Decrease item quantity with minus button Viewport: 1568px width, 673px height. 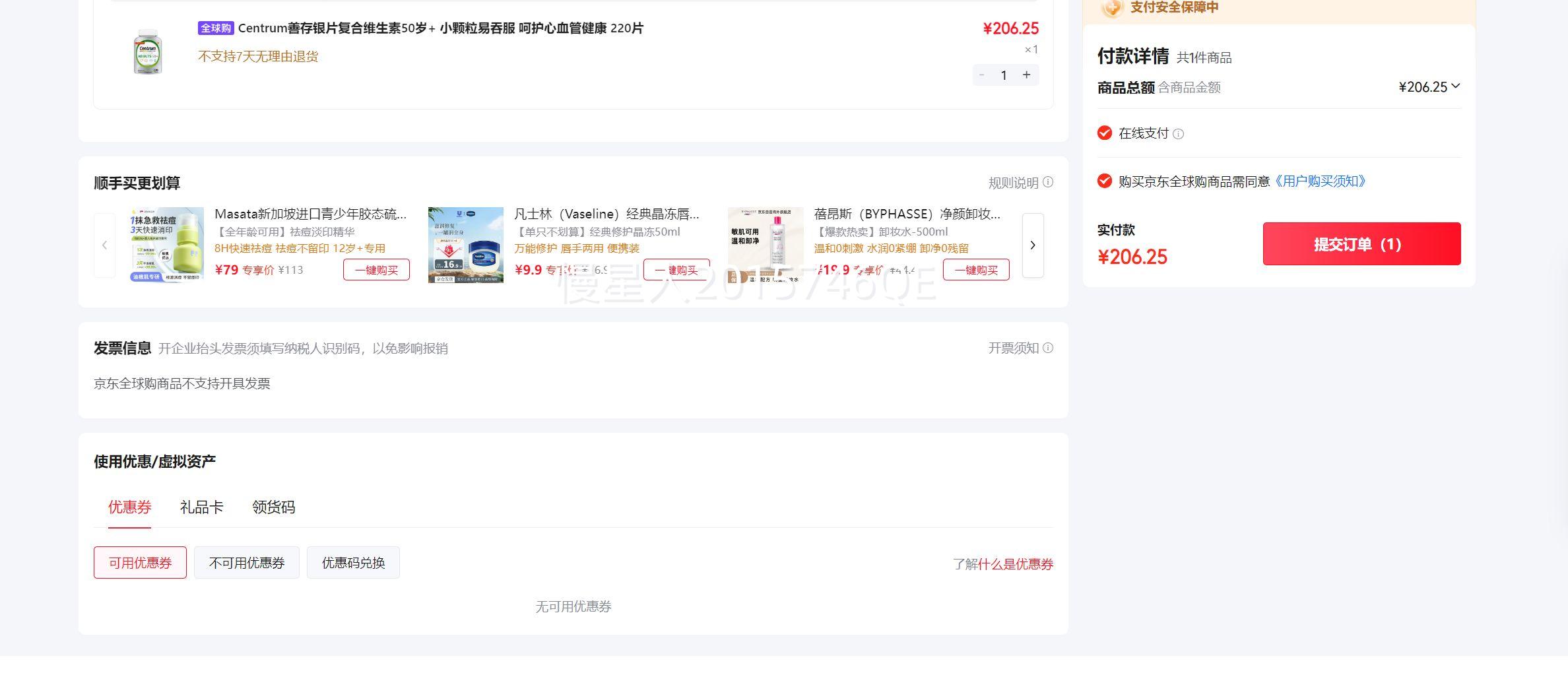tap(982, 75)
